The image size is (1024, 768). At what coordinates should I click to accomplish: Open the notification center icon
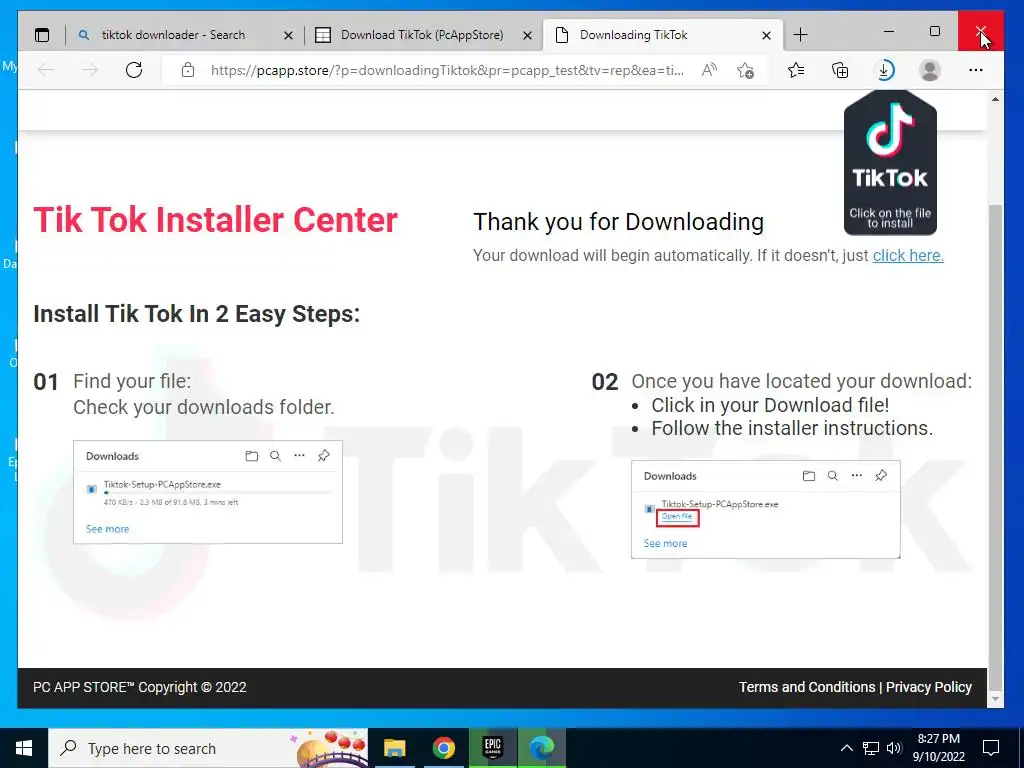(991, 748)
